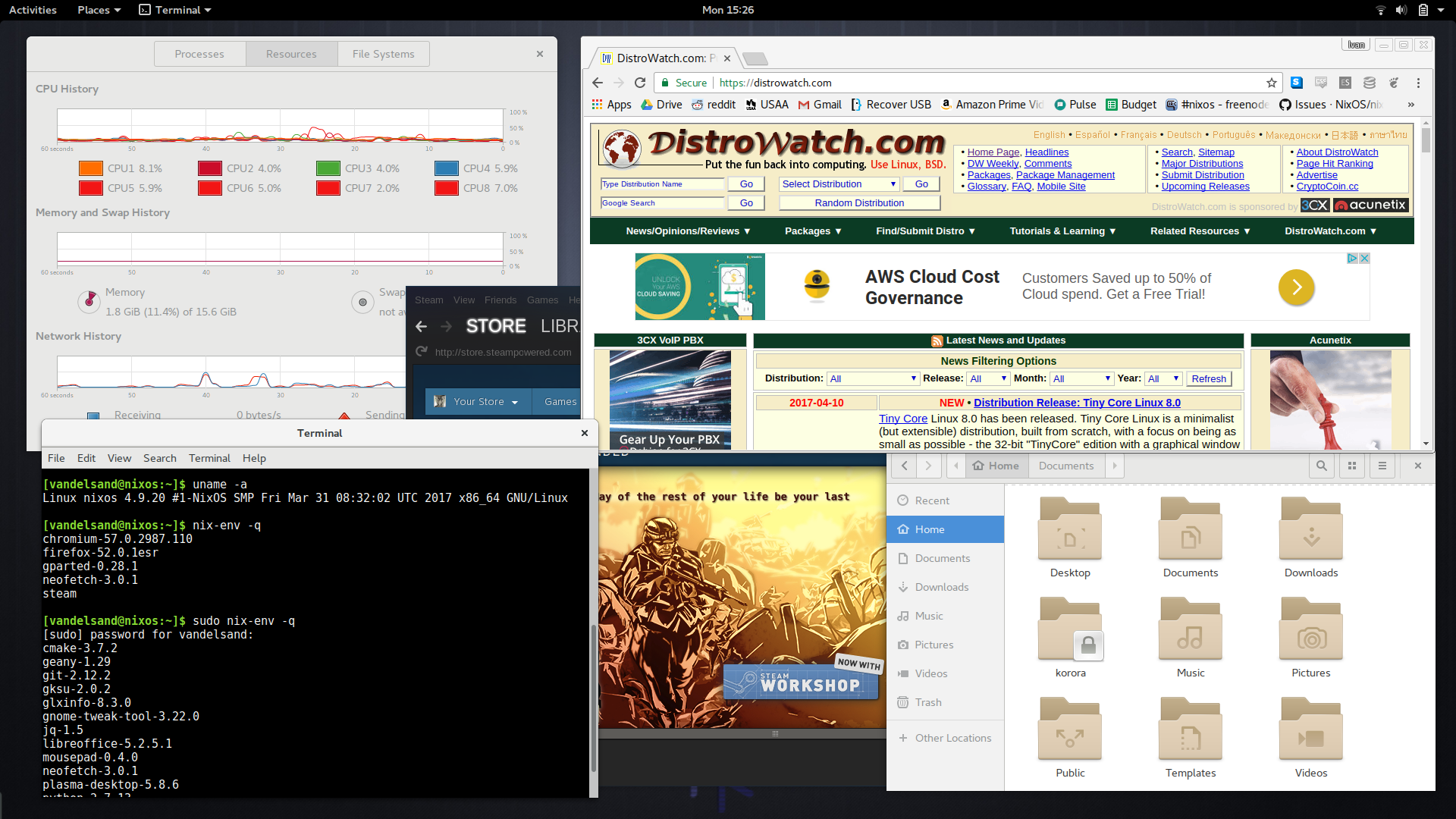Expand the Release filter dropdown
Viewport: 1456px width, 819px height.
(x=989, y=378)
